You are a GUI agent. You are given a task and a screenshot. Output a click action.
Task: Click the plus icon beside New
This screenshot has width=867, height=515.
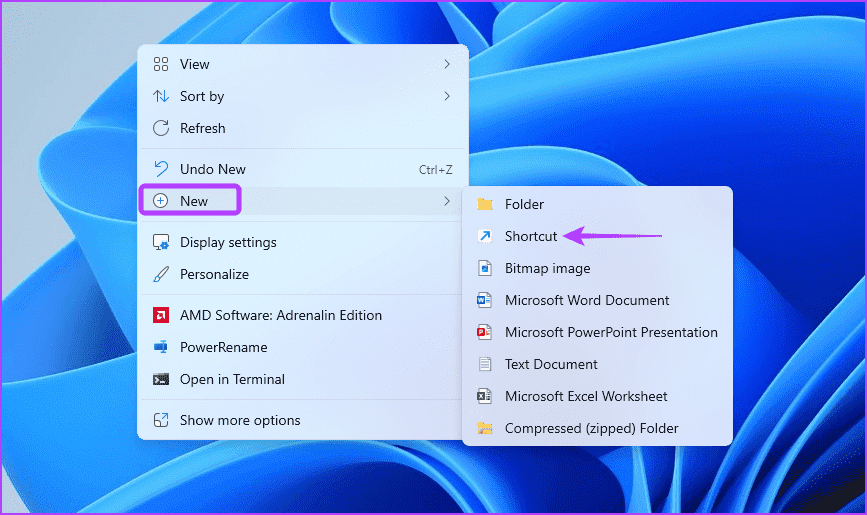tap(160, 201)
